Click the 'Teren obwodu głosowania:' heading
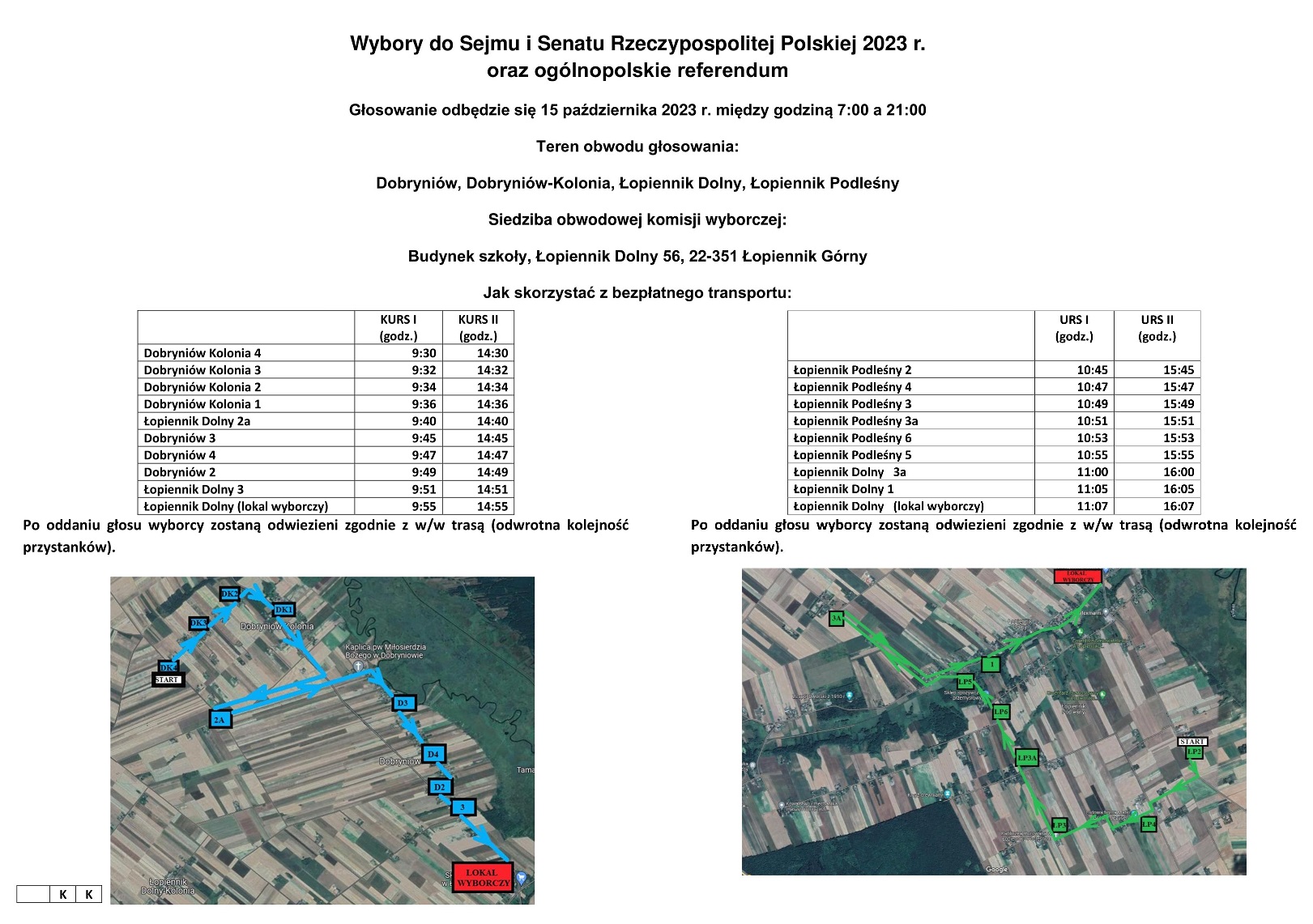This screenshot has width=1313, height=924. [637, 147]
